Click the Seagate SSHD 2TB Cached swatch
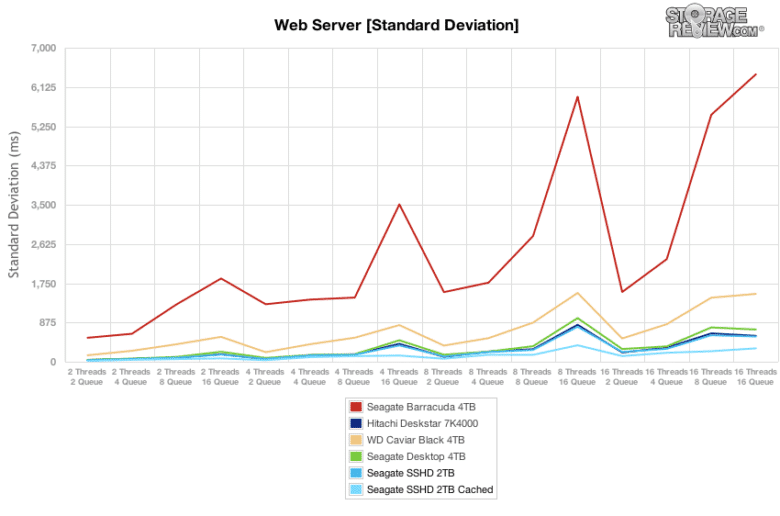Screen dimensions: 780x516 [x=356, y=489]
